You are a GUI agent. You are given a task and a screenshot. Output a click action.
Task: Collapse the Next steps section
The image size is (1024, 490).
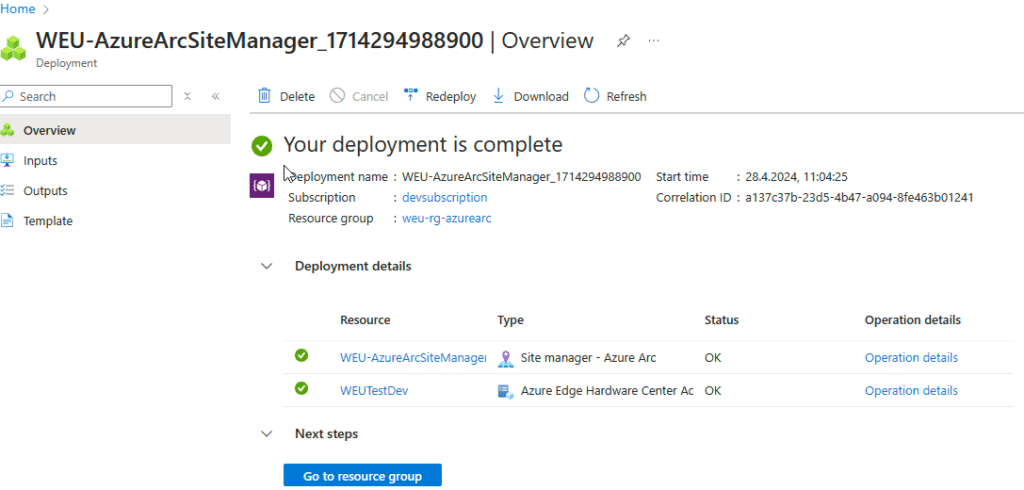[x=266, y=433]
